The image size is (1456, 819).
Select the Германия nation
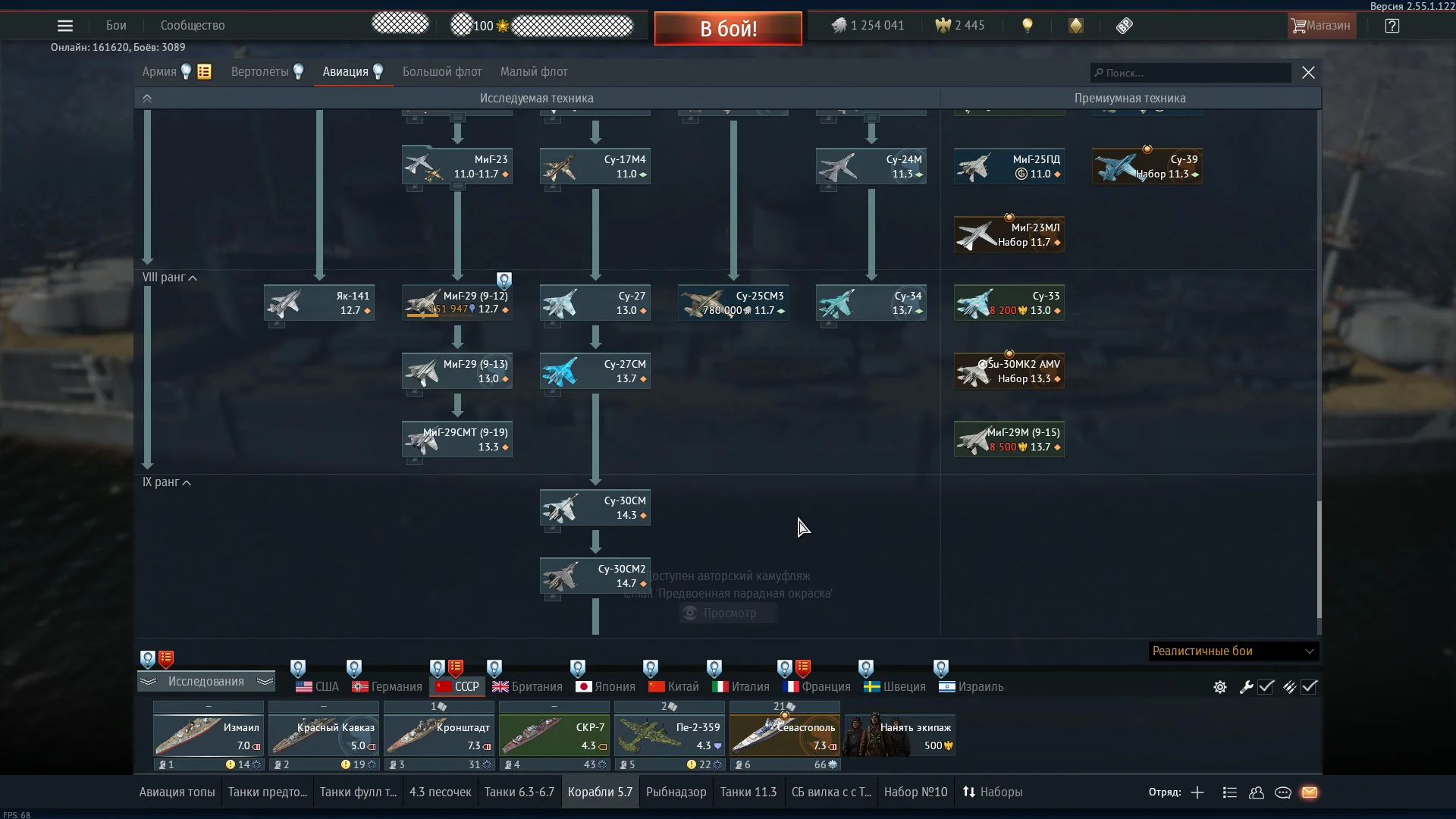point(387,686)
